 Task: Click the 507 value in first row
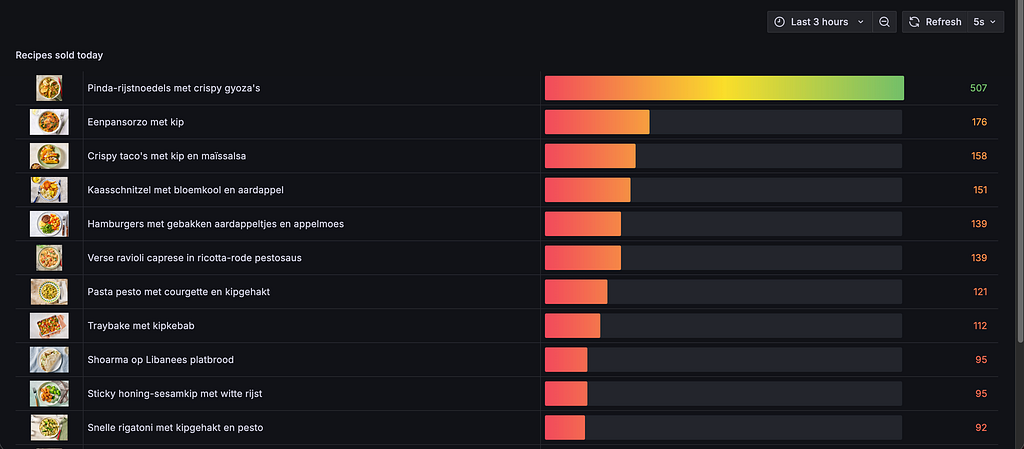pyautogui.click(x=978, y=88)
